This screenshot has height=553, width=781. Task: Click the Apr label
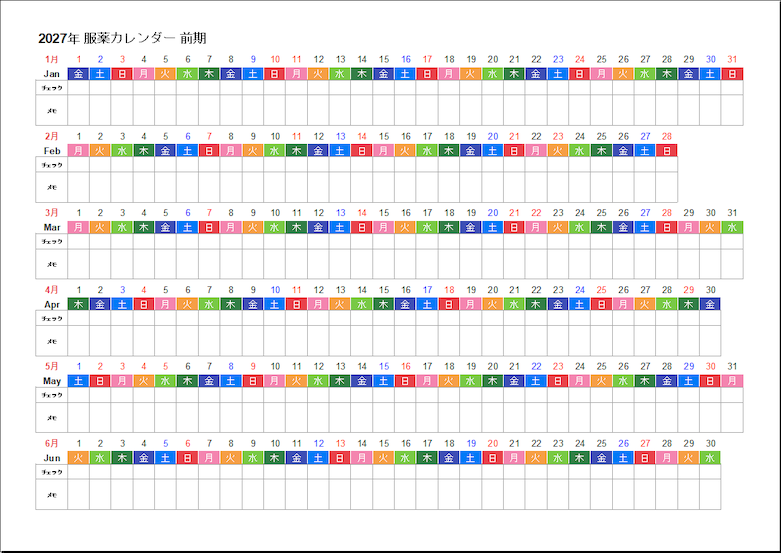click(x=52, y=304)
